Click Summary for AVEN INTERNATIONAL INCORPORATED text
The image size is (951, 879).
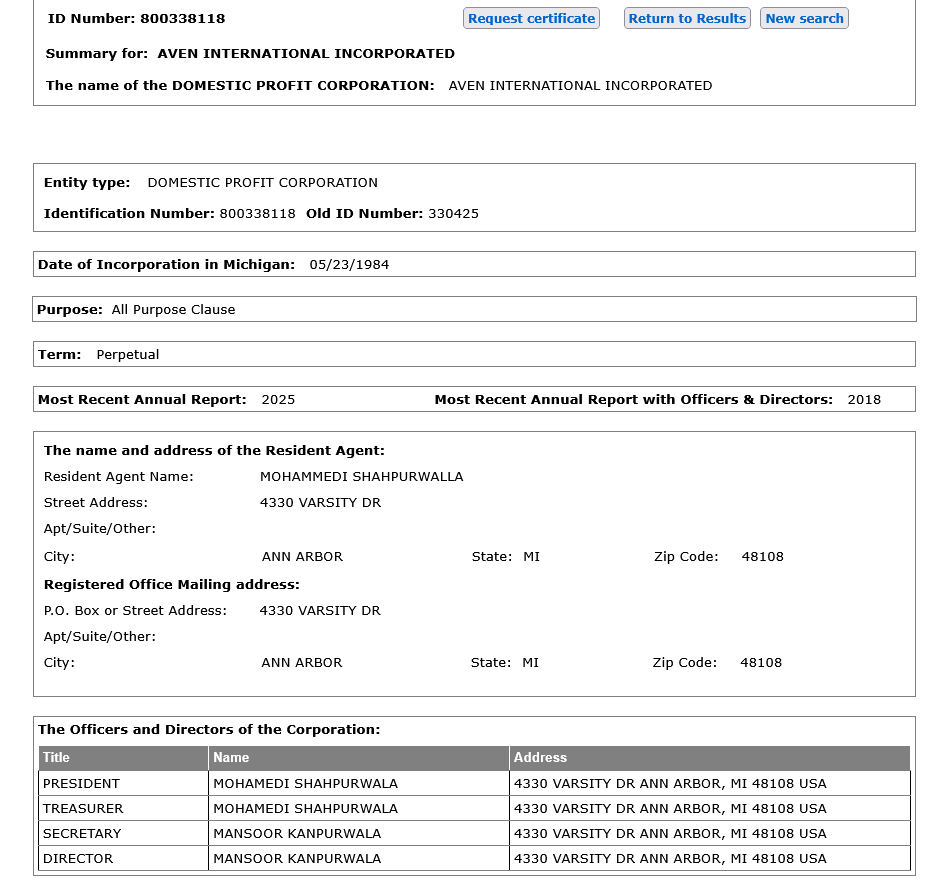tap(250, 53)
